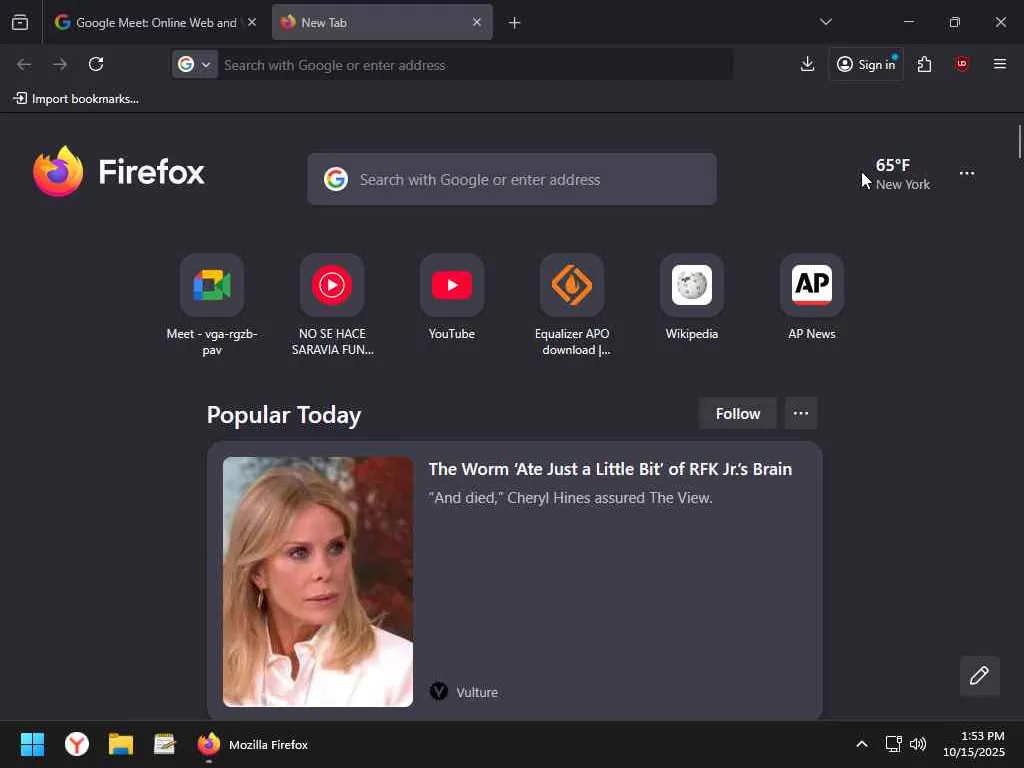
Task: Open the weather widget options menu
Action: [x=967, y=173]
